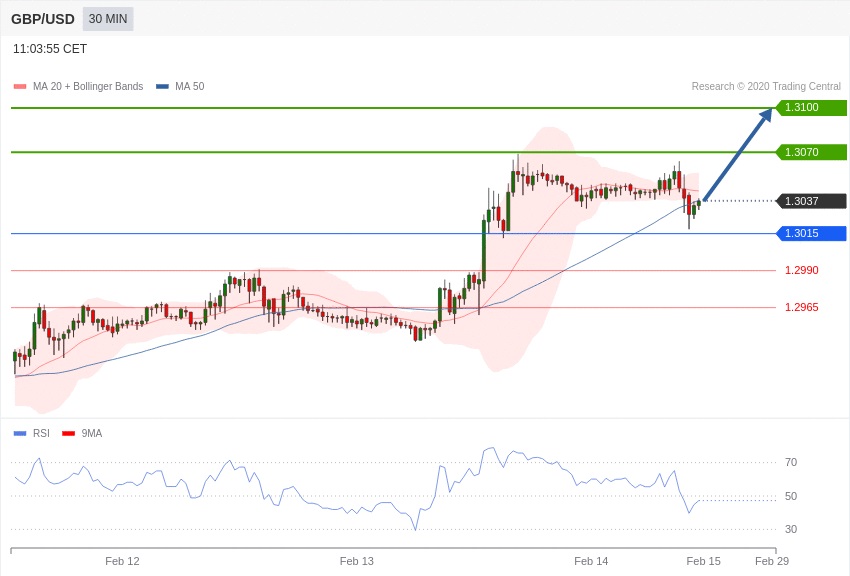Screen dimensions: 850x576
Task: Click the Feb 12 date axis label
Action: pos(122,561)
